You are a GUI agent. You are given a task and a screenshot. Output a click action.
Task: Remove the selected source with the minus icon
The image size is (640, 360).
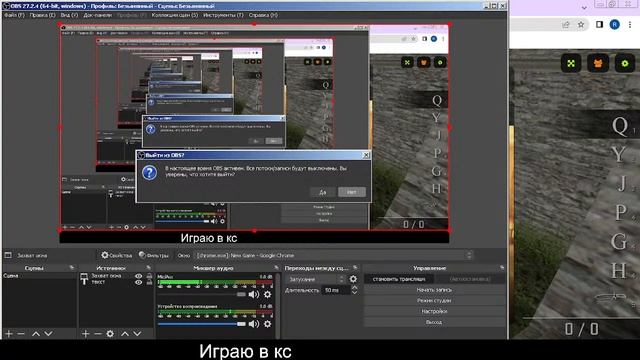[x=98, y=334]
